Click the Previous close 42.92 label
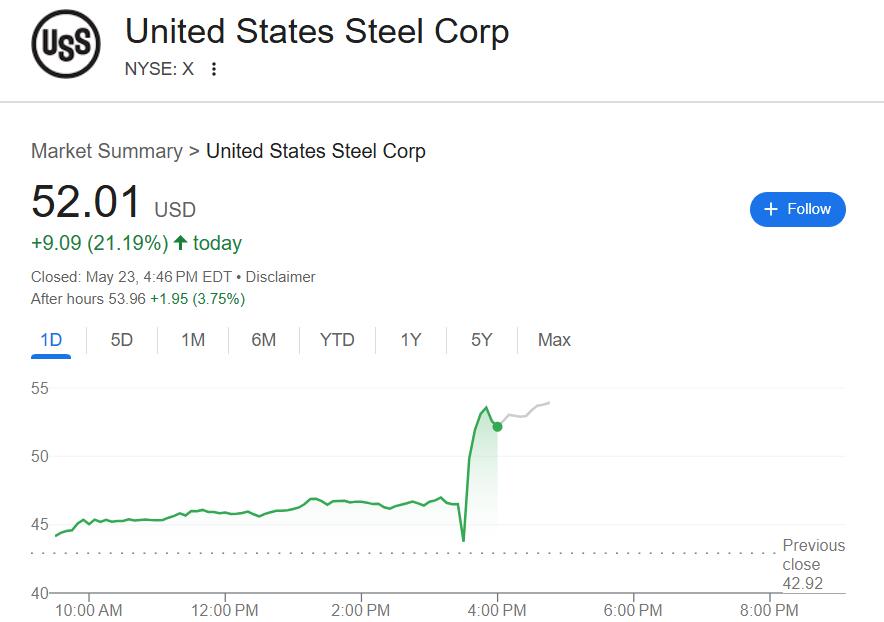Screen dimensions: 884x622 [x=814, y=564]
